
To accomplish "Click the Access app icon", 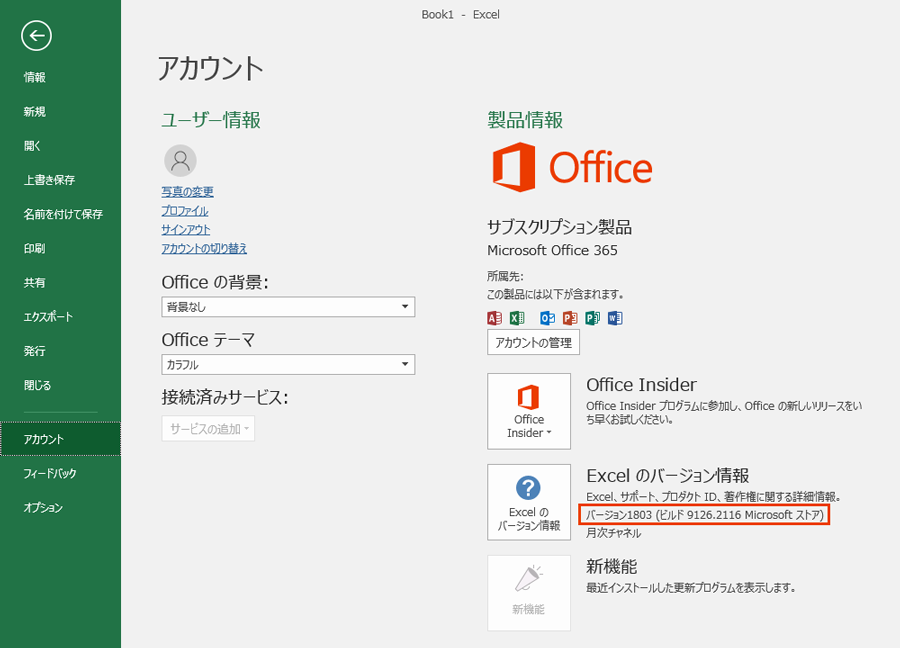I will tap(494, 318).
